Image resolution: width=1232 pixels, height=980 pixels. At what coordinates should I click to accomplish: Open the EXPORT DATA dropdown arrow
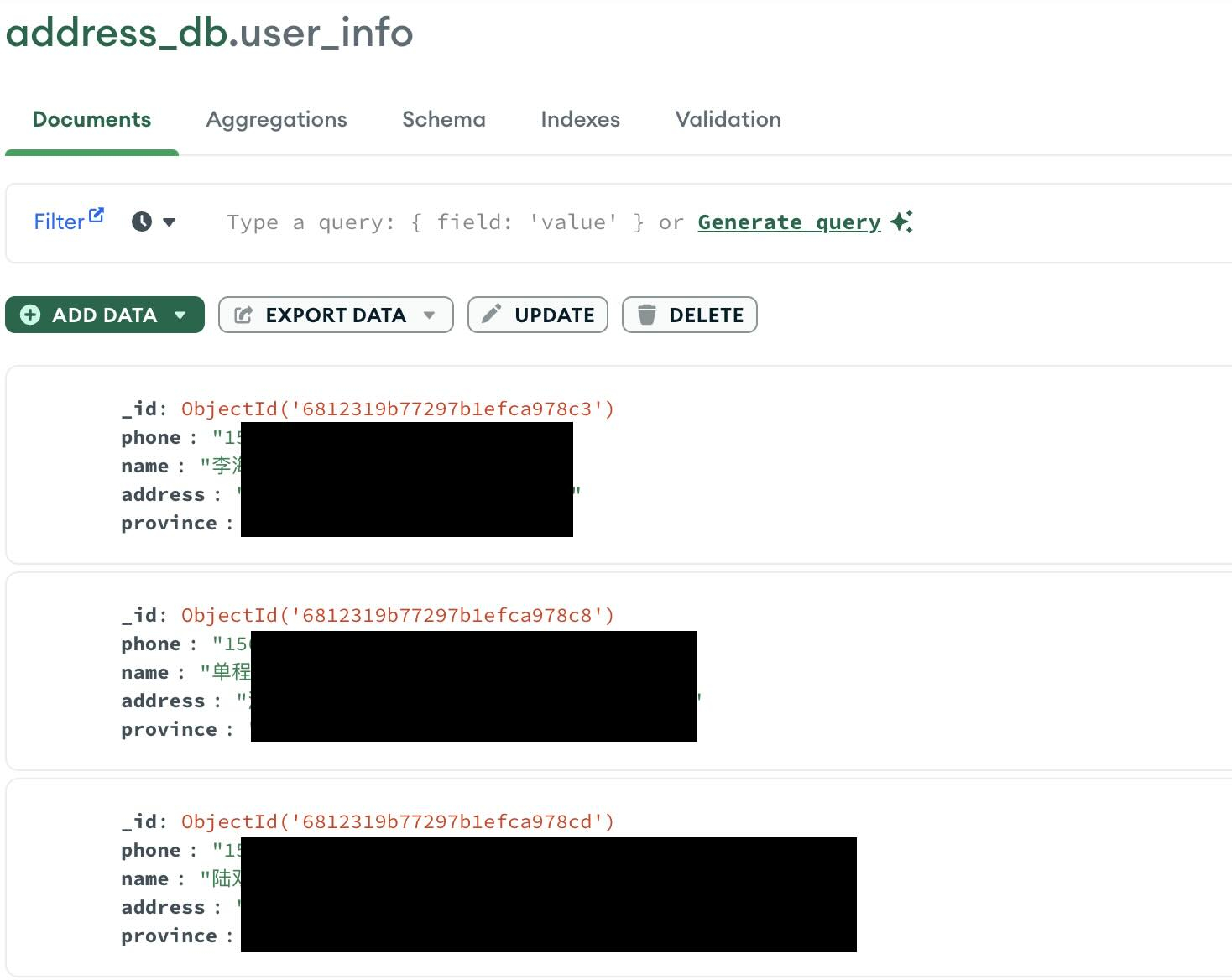[430, 315]
